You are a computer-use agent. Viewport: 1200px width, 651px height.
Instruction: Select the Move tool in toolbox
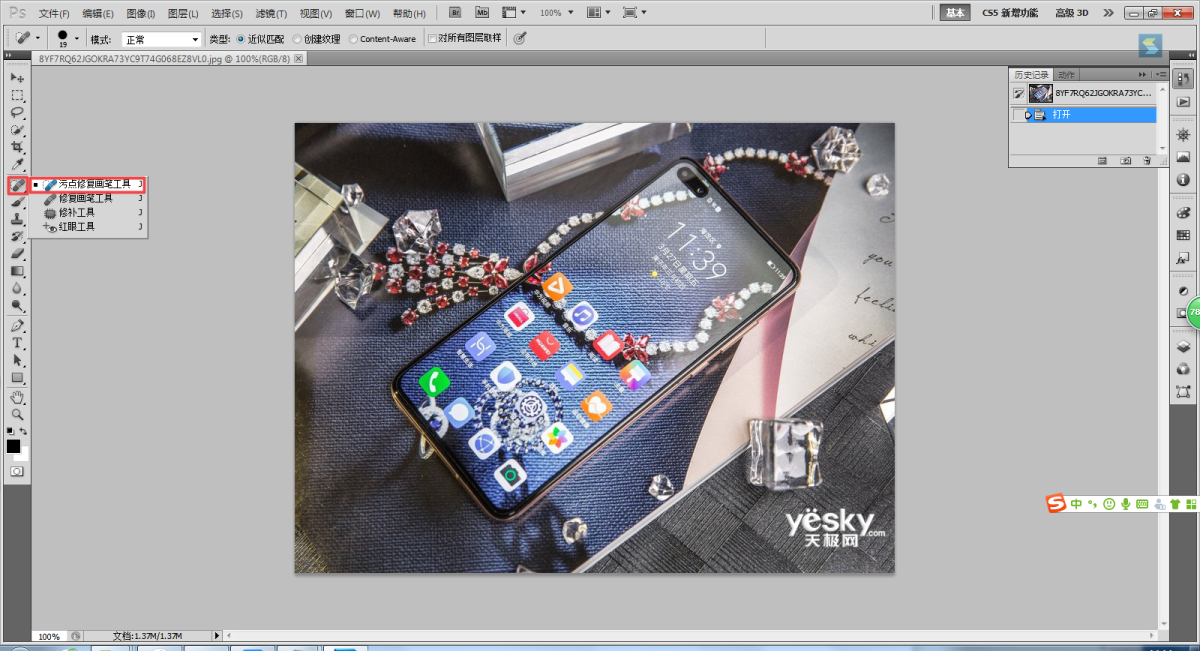[17, 78]
